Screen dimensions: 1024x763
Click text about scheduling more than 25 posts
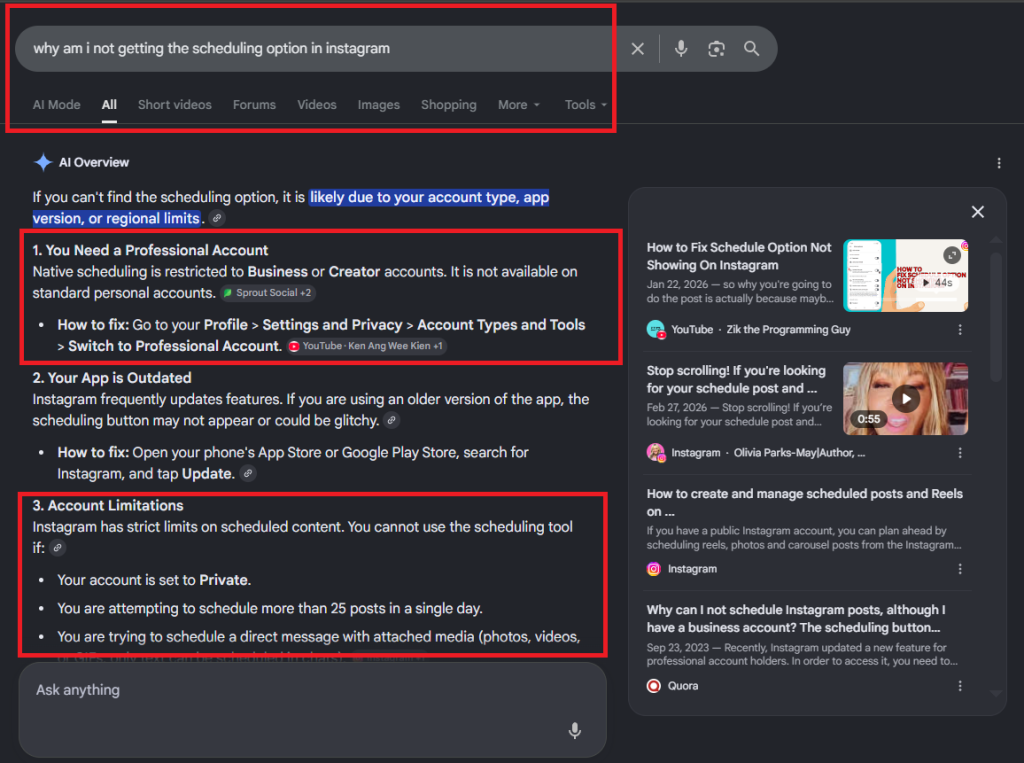pos(270,609)
